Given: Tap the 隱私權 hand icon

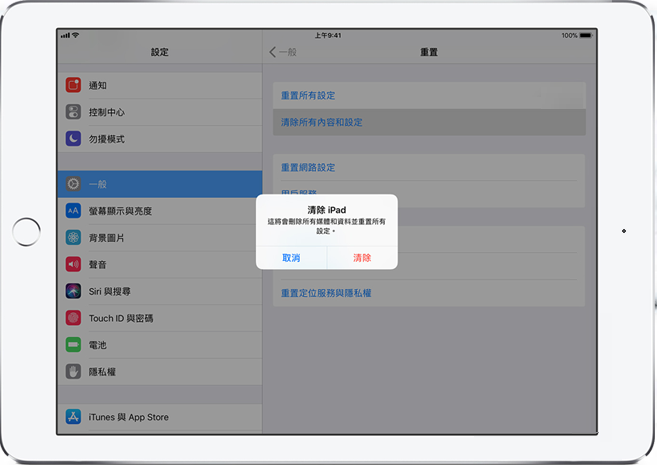Looking at the screenshot, I should 73,372.
